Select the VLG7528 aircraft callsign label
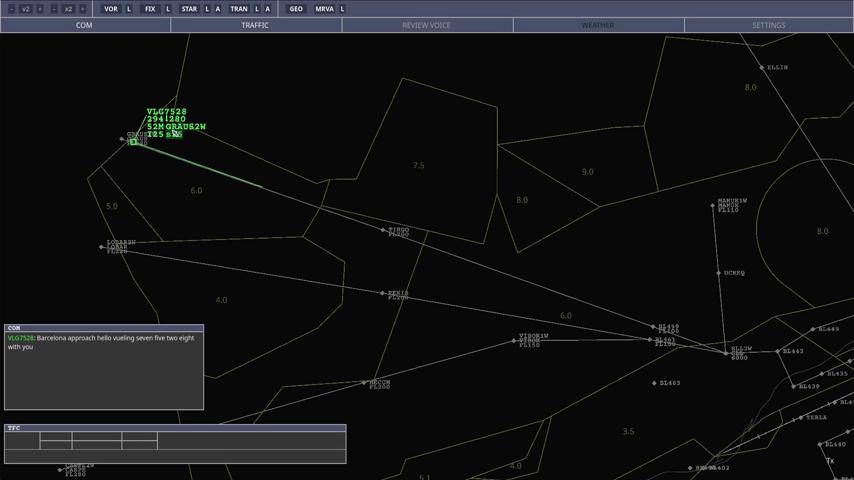 (166, 112)
